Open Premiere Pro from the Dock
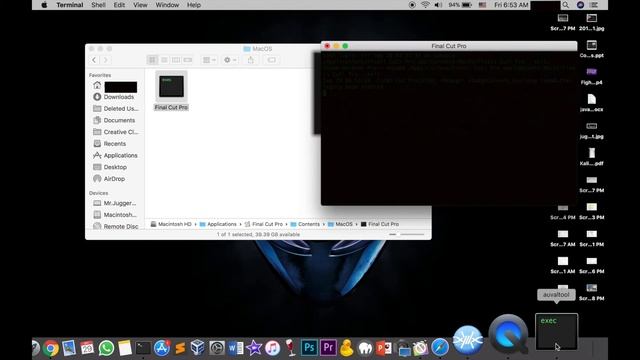 point(328,348)
